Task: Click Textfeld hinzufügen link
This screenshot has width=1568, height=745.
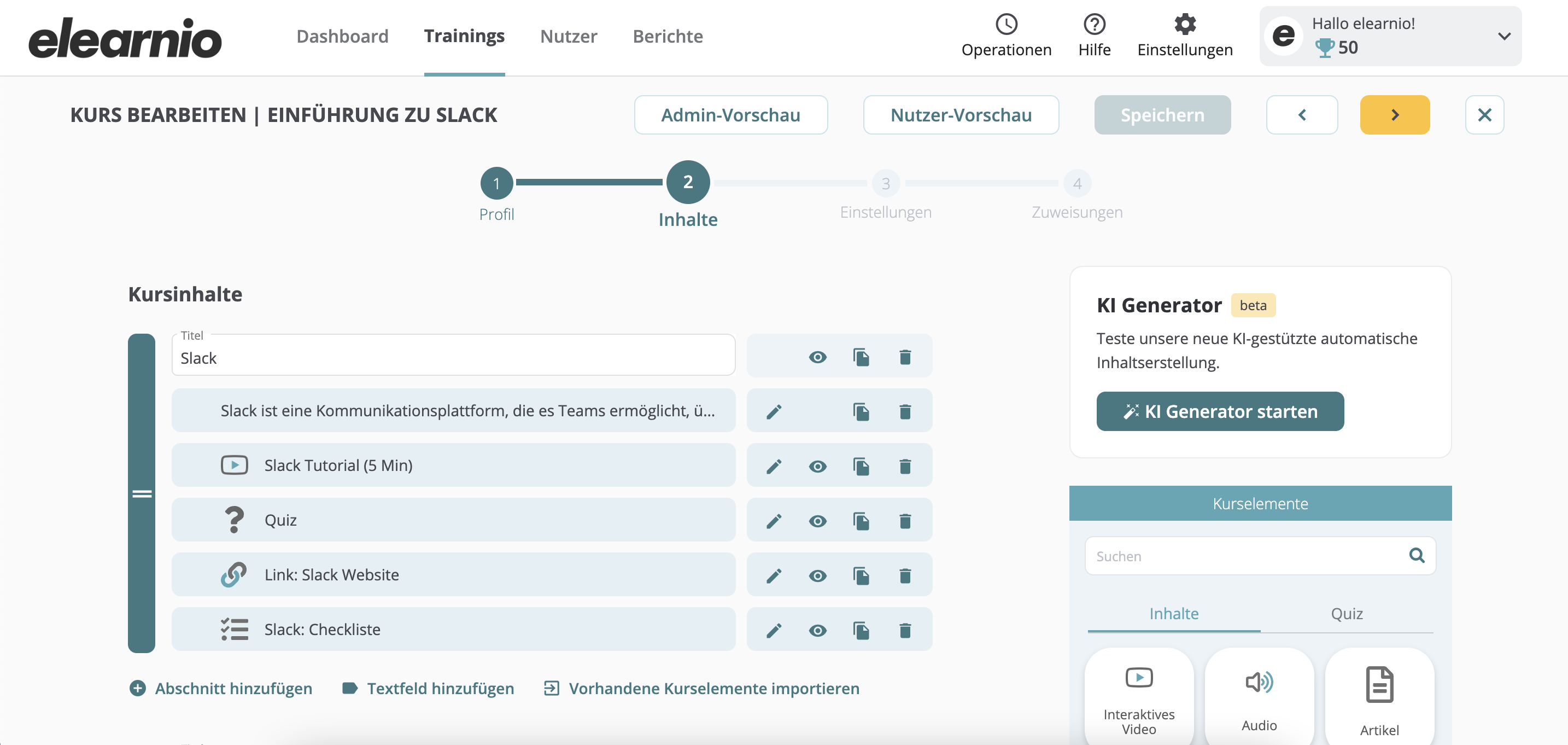Action: point(428,688)
